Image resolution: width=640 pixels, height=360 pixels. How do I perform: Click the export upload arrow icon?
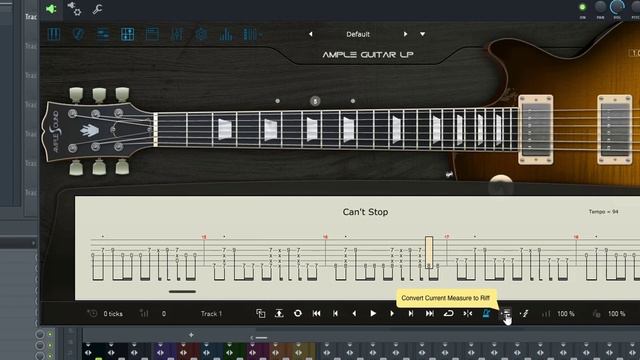(x=279, y=313)
